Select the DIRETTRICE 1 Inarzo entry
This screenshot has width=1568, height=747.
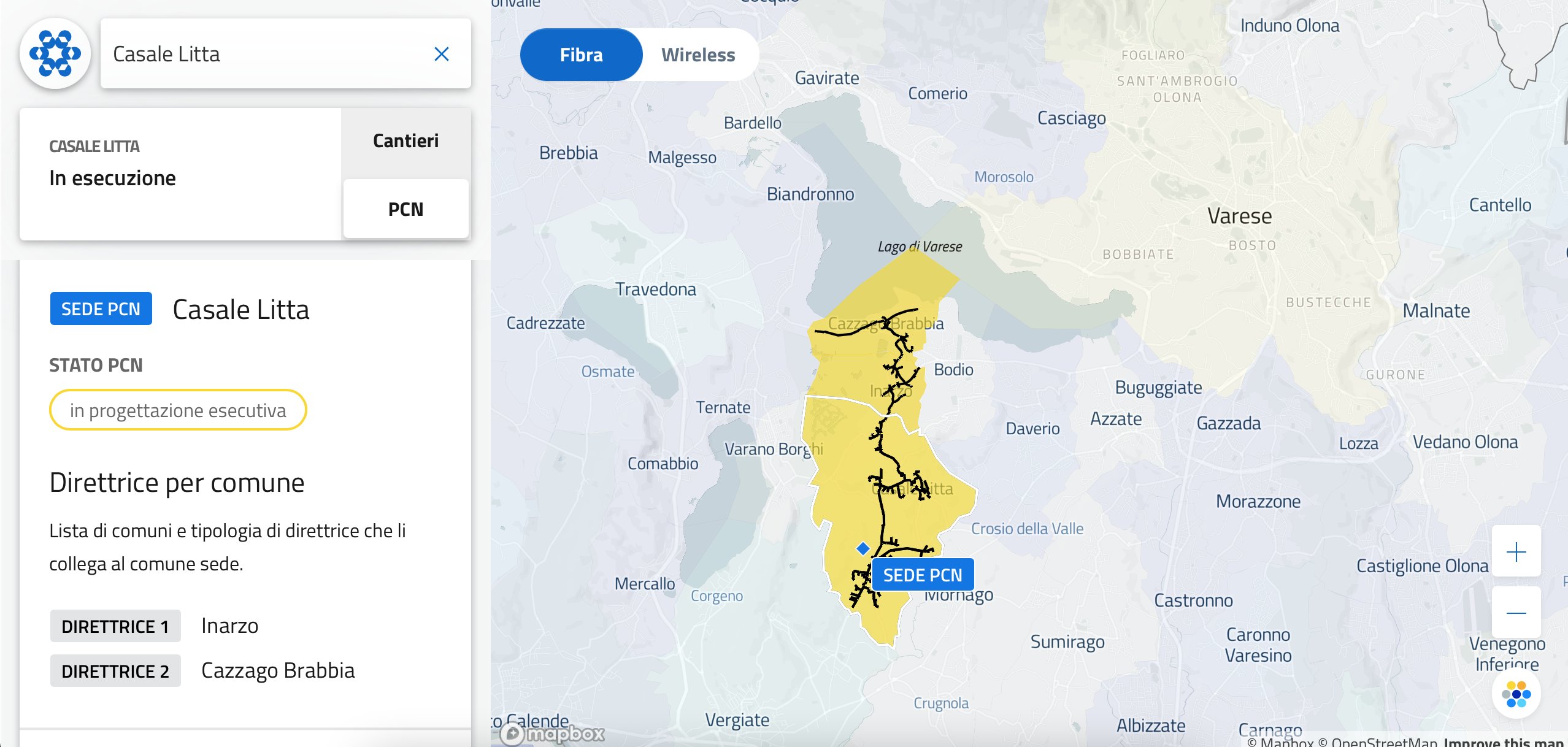(153, 626)
